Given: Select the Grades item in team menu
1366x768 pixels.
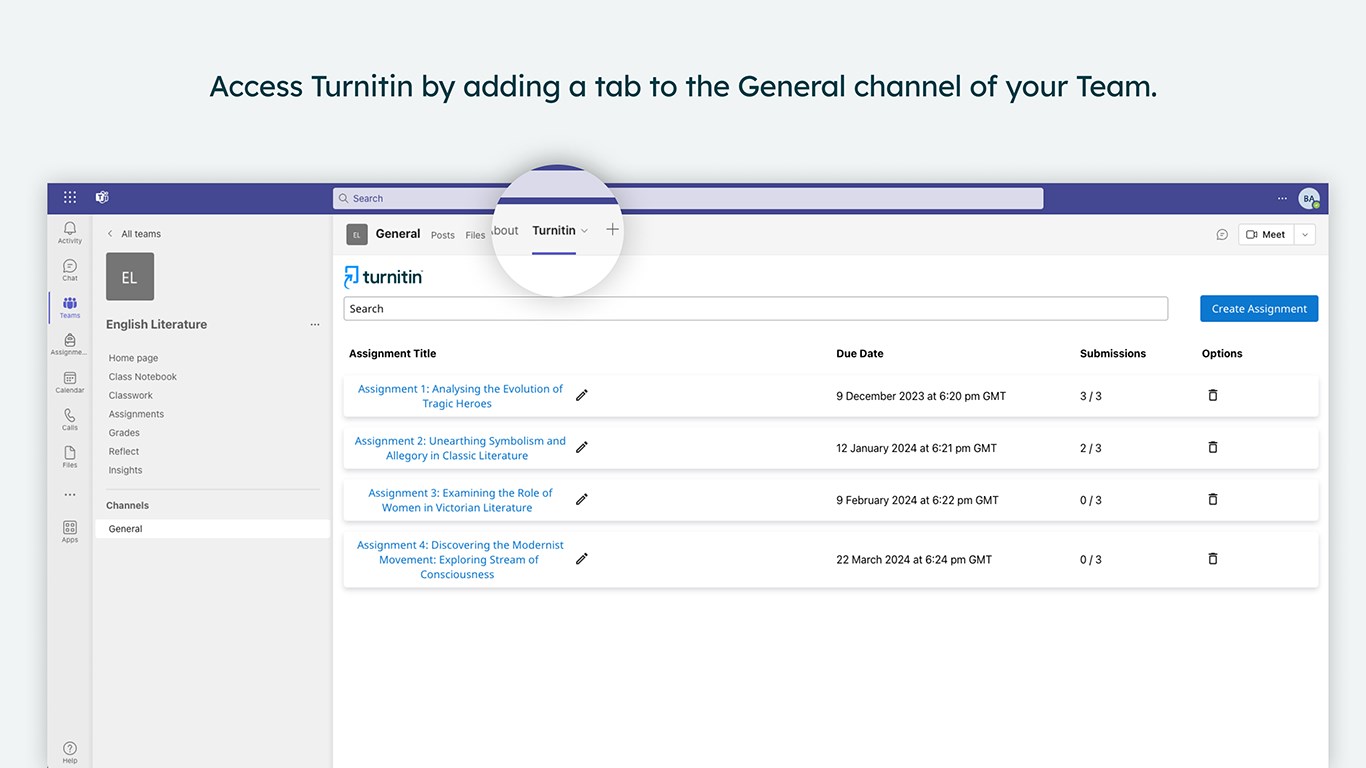Looking at the screenshot, I should click(x=124, y=433).
